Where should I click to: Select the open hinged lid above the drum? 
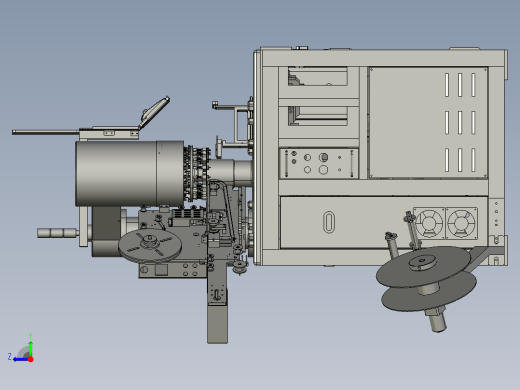click(x=154, y=113)
